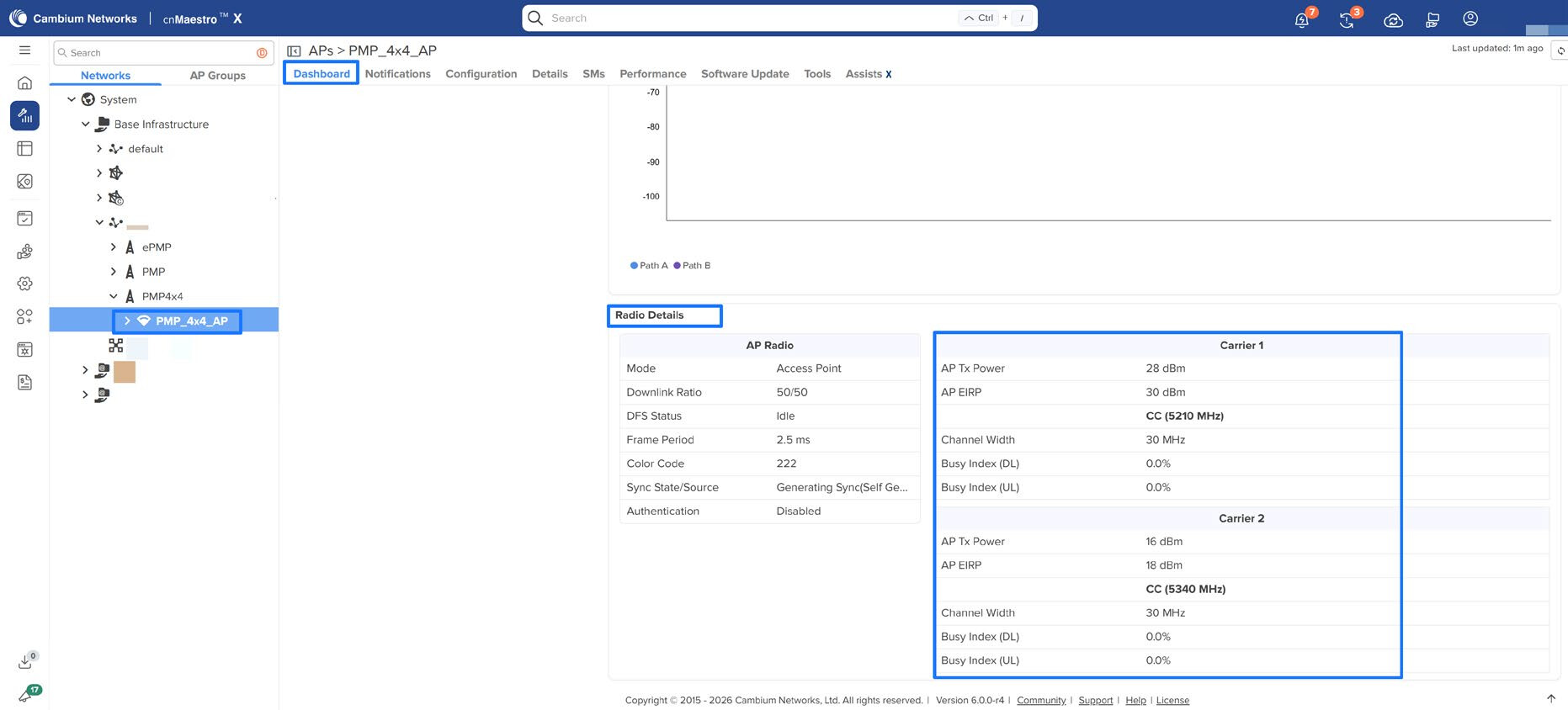This screenshot has height=710, width=1568.
Task: Open the settings gear sidebar icon
Action: (25, 283)
